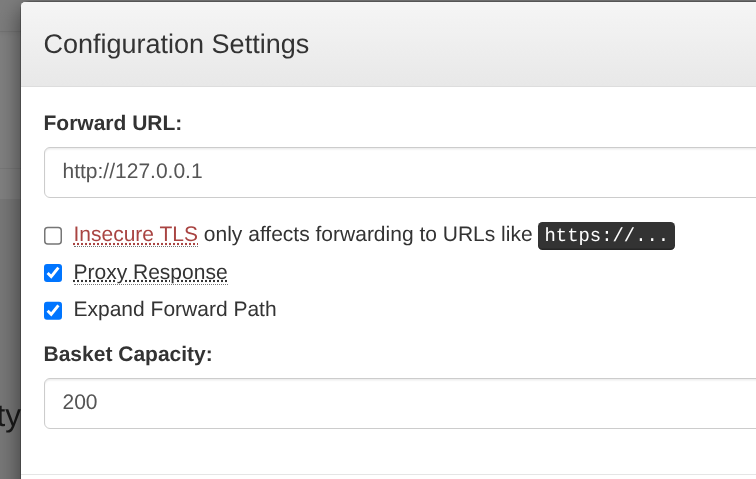Viewport: 756px width, 479px height.
Task: Click blank space right of Expand Forward Path
Action: [500, 309]
